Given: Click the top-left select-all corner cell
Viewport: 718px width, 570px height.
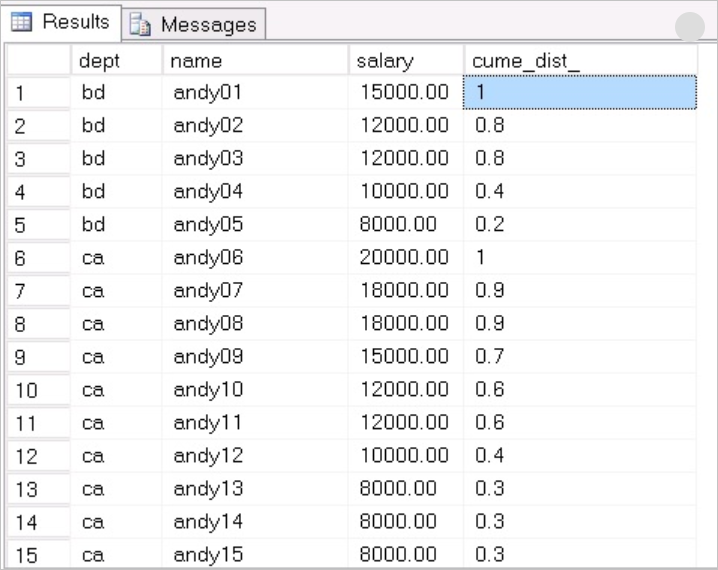Looking at the screenshot, I should pos(39,60).
